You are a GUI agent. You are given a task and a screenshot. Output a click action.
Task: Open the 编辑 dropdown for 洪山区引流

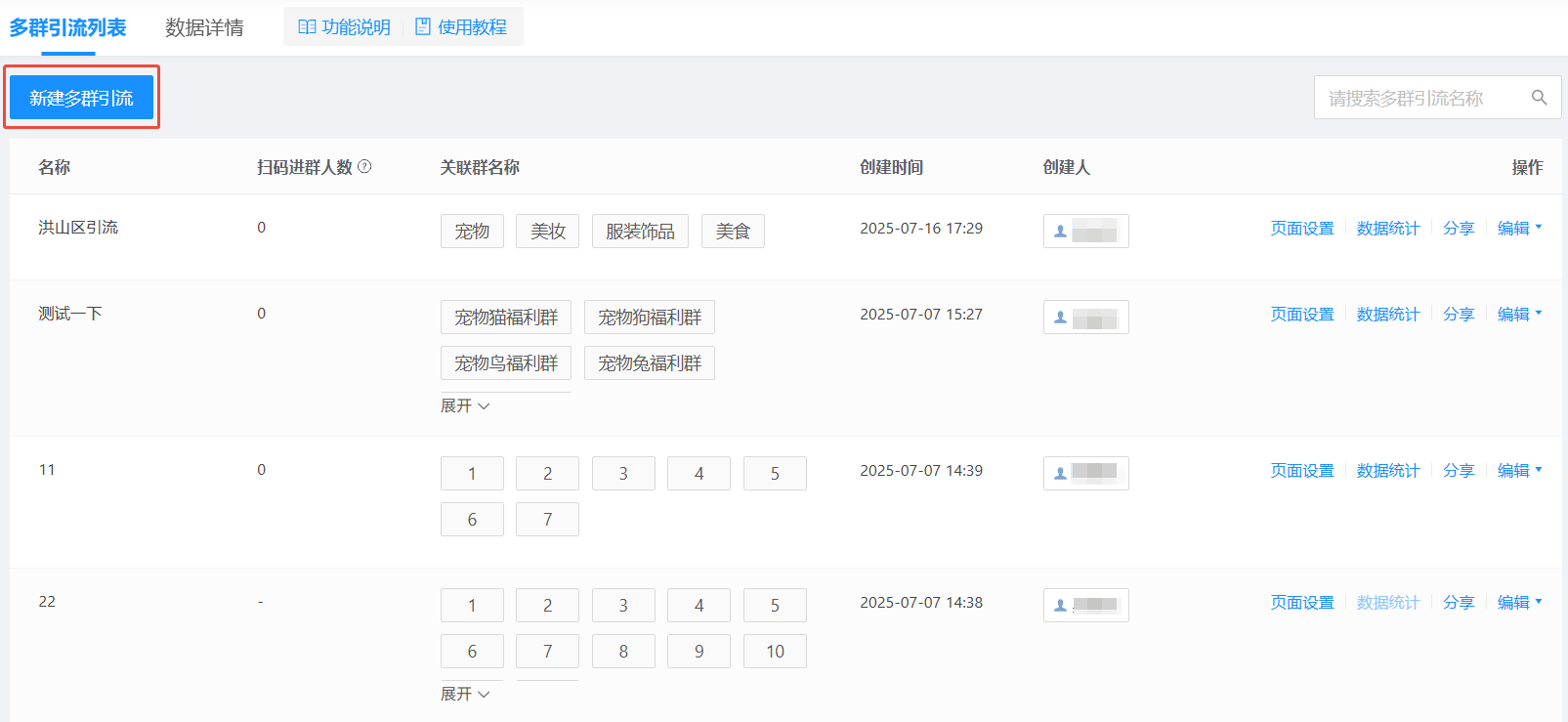point(1519,228)
